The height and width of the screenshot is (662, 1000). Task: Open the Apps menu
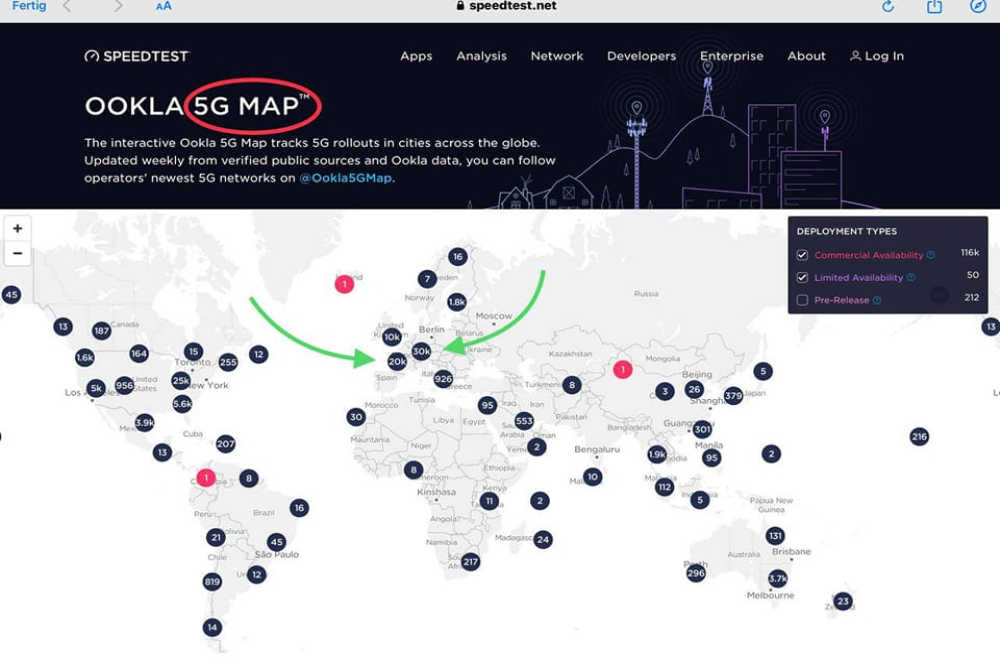[x=416, y=56]
